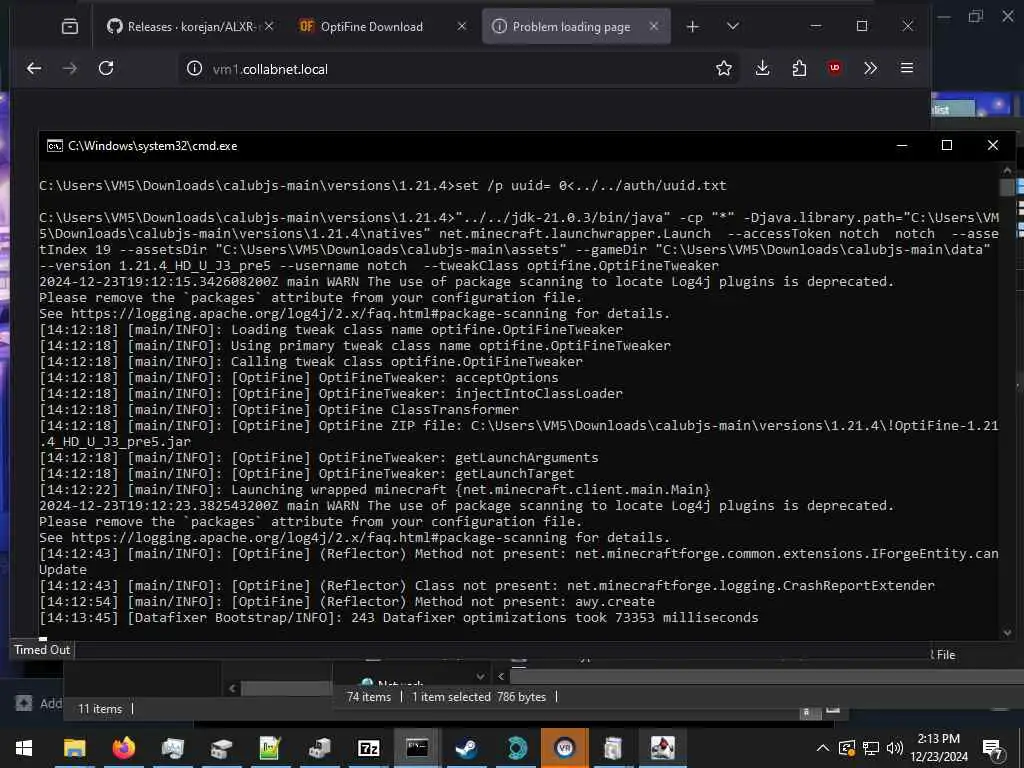Open the network tray icon
This screenshot has width=1024, height=768.
(871, 748)
